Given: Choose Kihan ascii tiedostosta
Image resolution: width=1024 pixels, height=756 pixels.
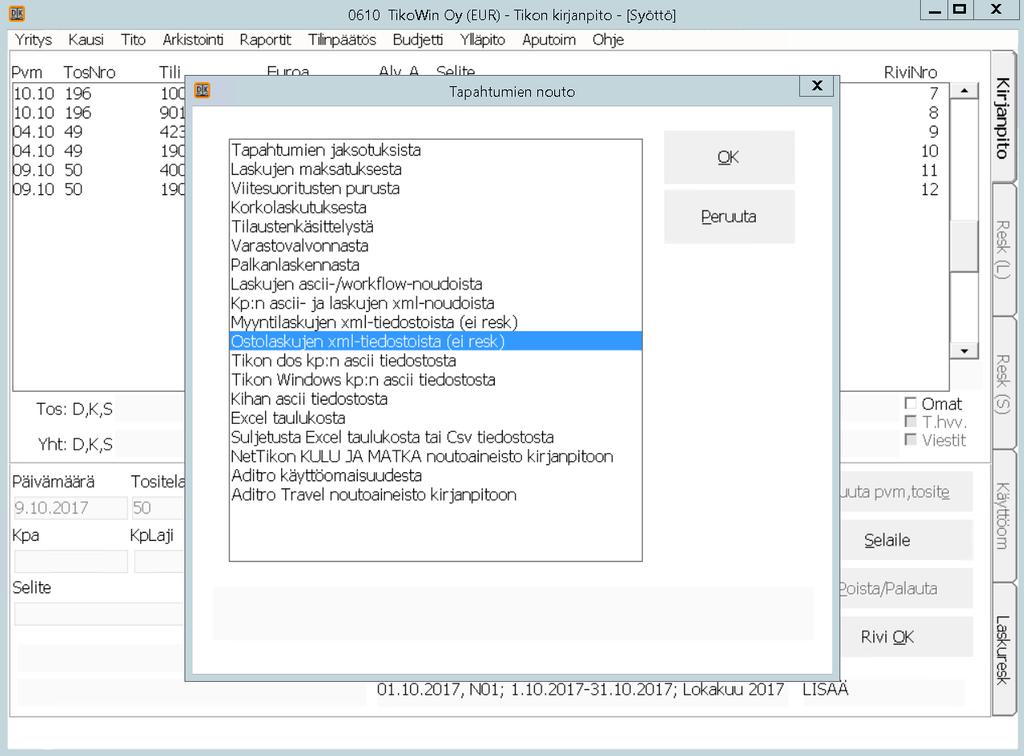Looking at the screenshot, I should pos(436,399).
